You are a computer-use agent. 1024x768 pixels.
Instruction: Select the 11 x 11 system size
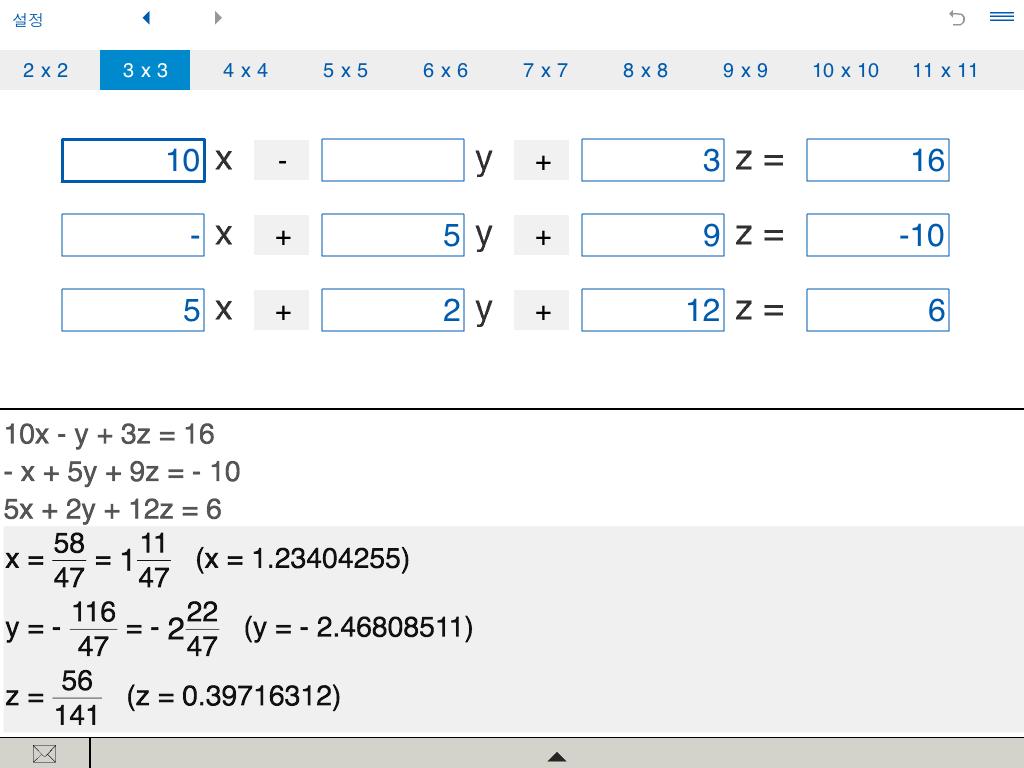[945, 70]
